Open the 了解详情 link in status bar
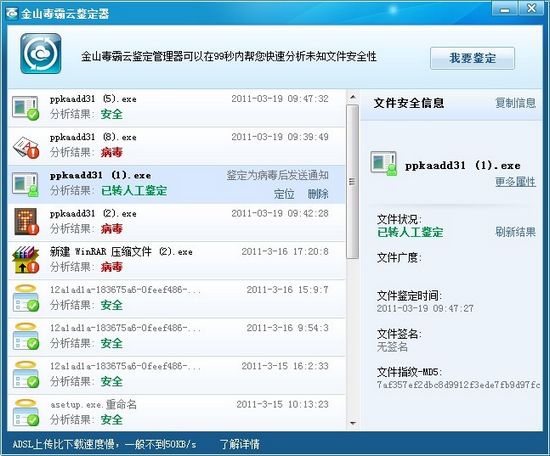The height and width of the screenshot is (456, 550). coord(240,444)
